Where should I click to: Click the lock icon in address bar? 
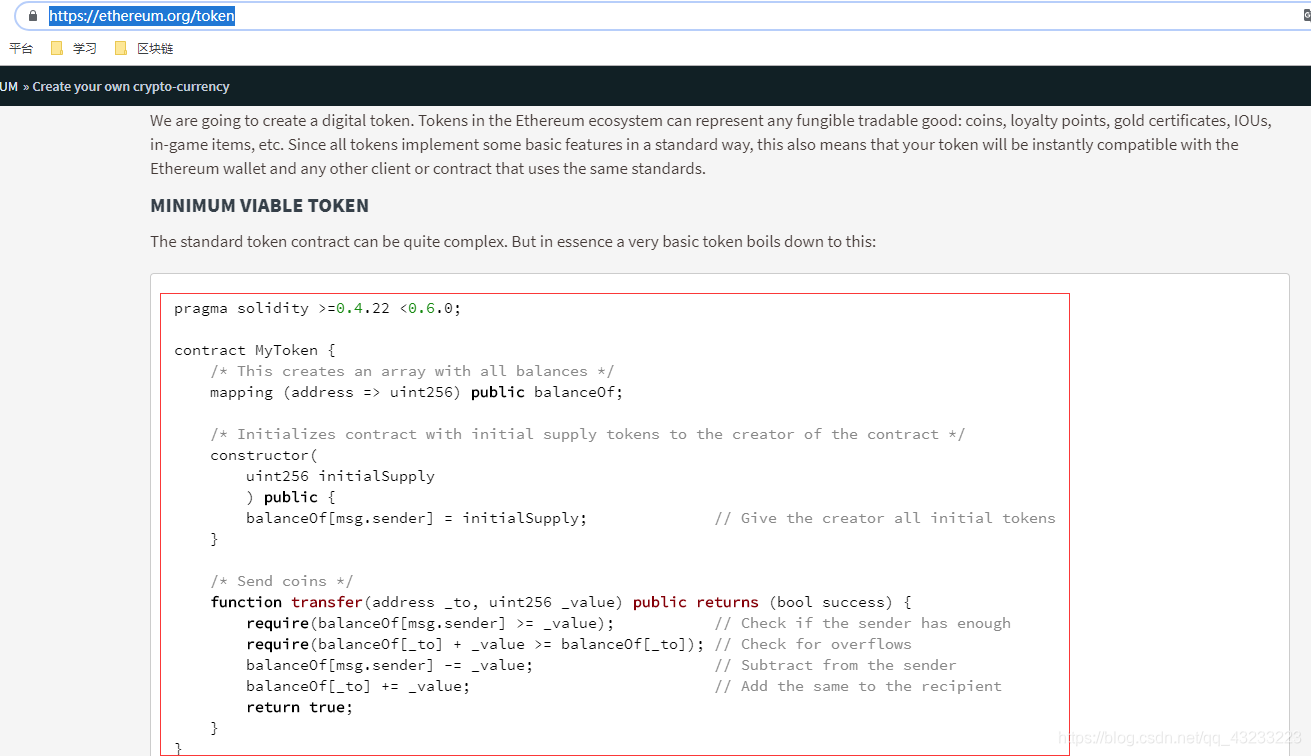click(32, 16)
